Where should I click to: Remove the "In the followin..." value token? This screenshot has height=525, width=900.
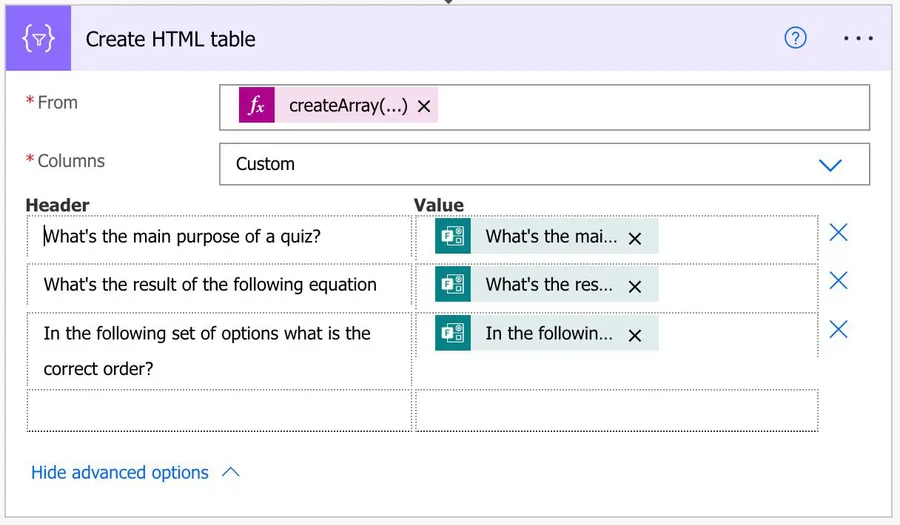tap(635, 335)
